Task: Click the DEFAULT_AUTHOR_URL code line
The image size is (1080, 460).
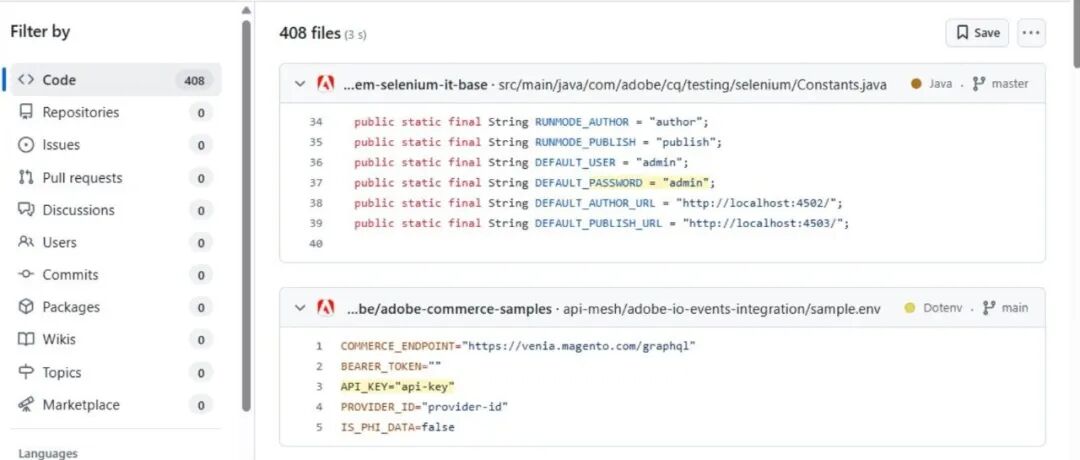Action: click(x=599, y=203)
